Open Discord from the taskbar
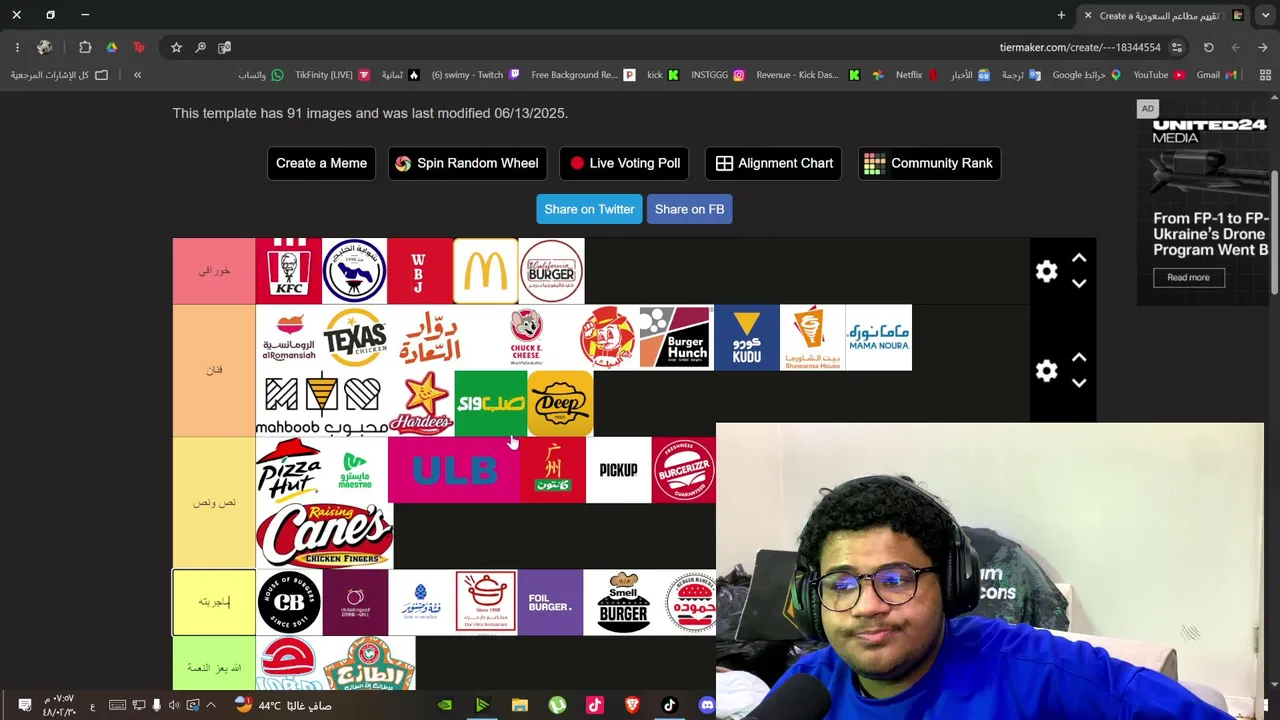 click(x=707, y=705)
